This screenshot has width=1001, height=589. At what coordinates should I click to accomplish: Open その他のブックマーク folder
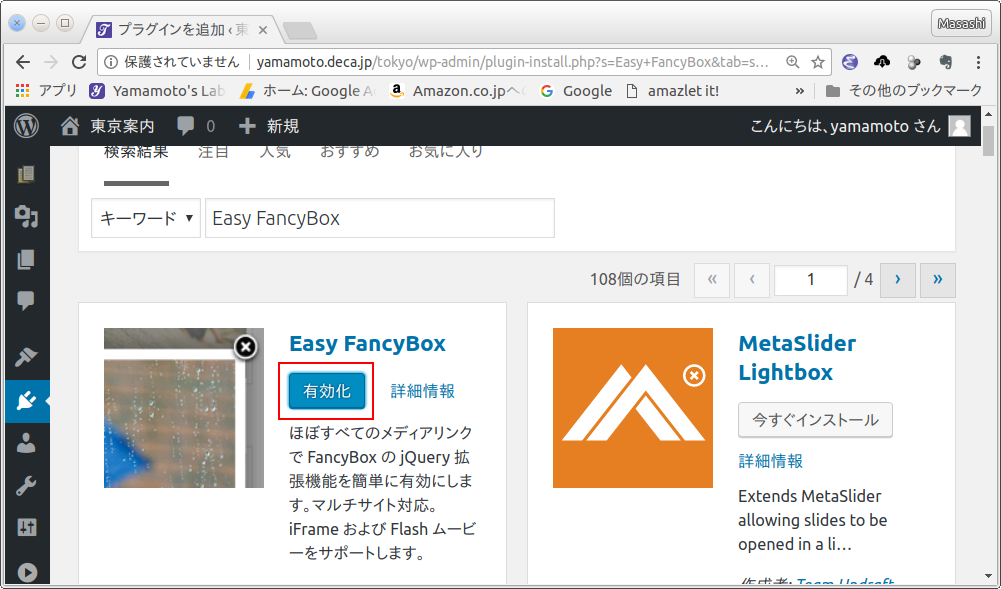[x=903, y=91]
